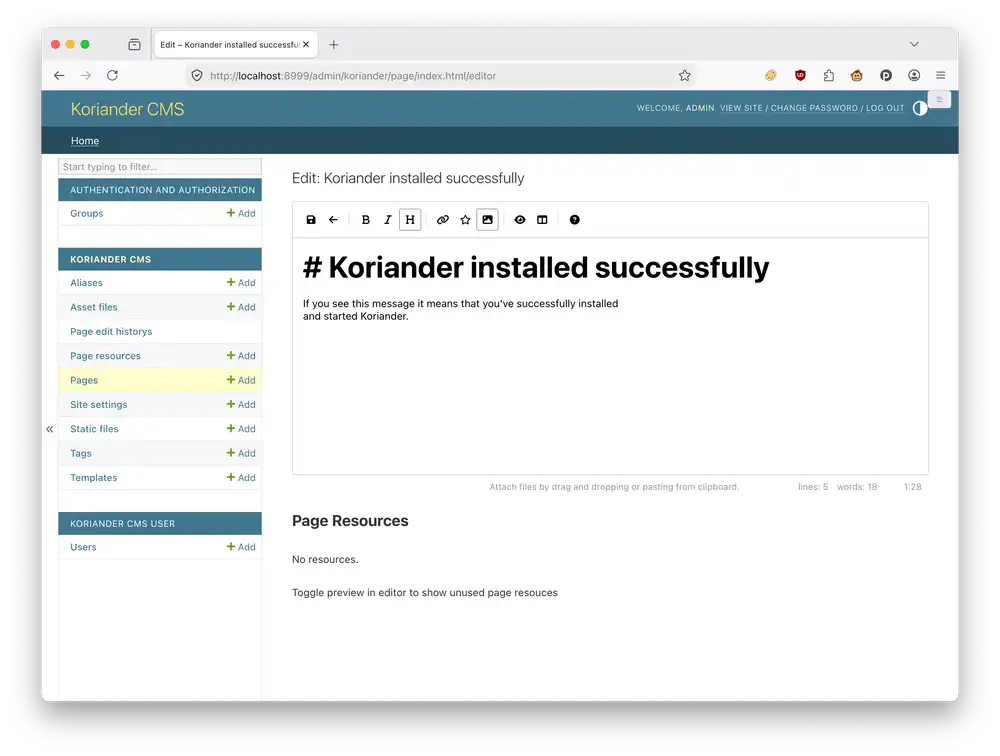Select the Edit – Koriander installed tab
This screenshot has width=1000, height=756.
click(x=230, y=45)
